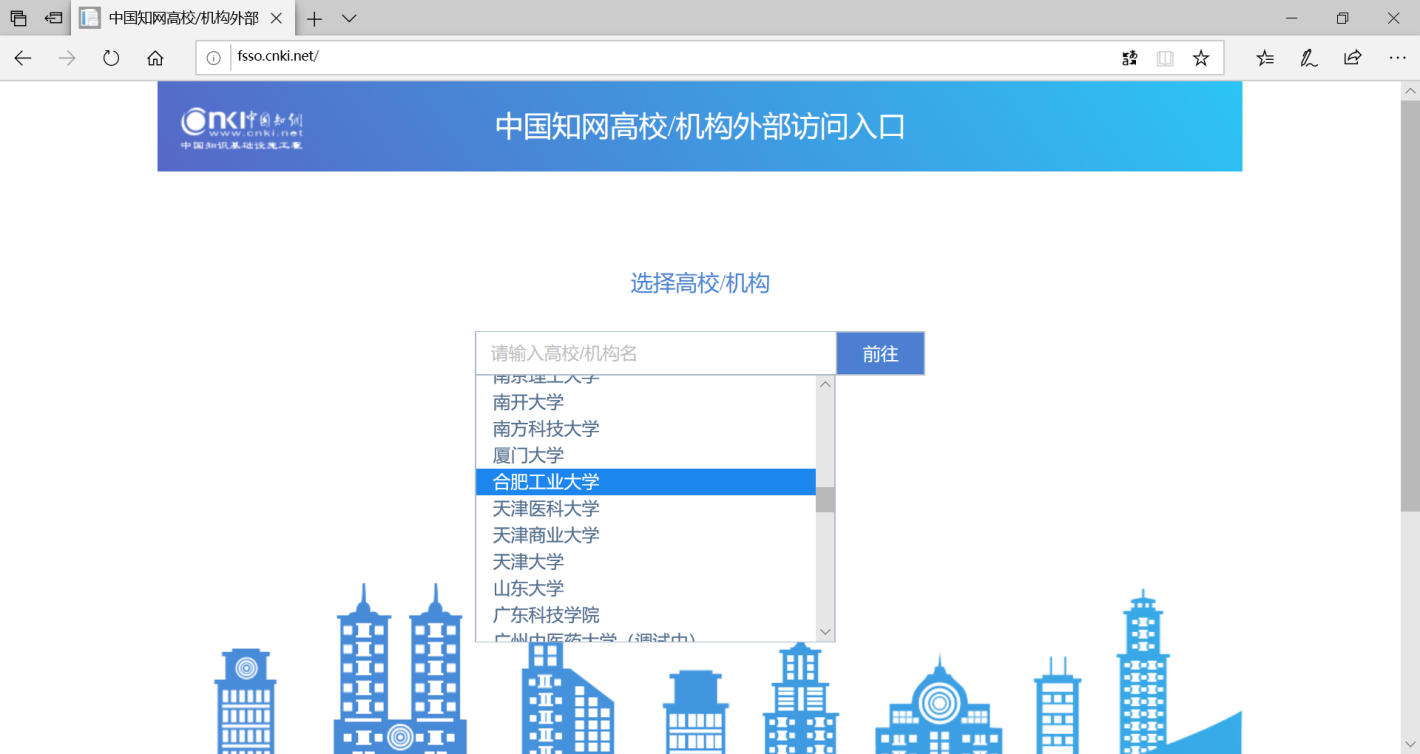Select 天津商业大学 from the list
This screenshot has height=754, width=1420.
pos(646,535)
